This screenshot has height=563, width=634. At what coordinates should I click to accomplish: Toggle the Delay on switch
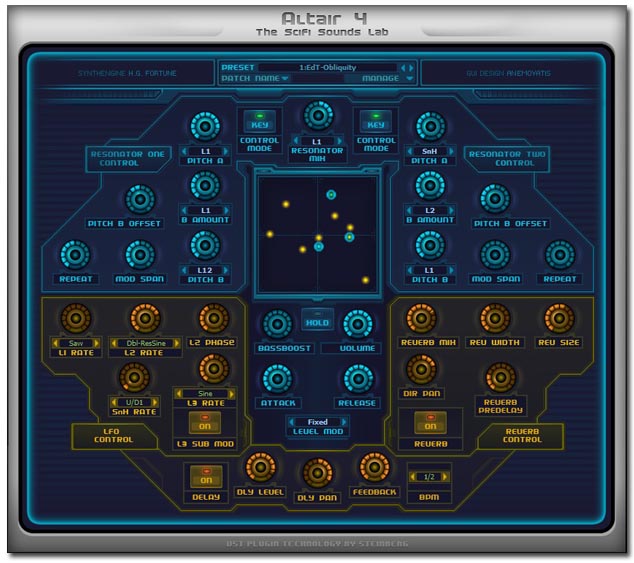tap(206, 476)
